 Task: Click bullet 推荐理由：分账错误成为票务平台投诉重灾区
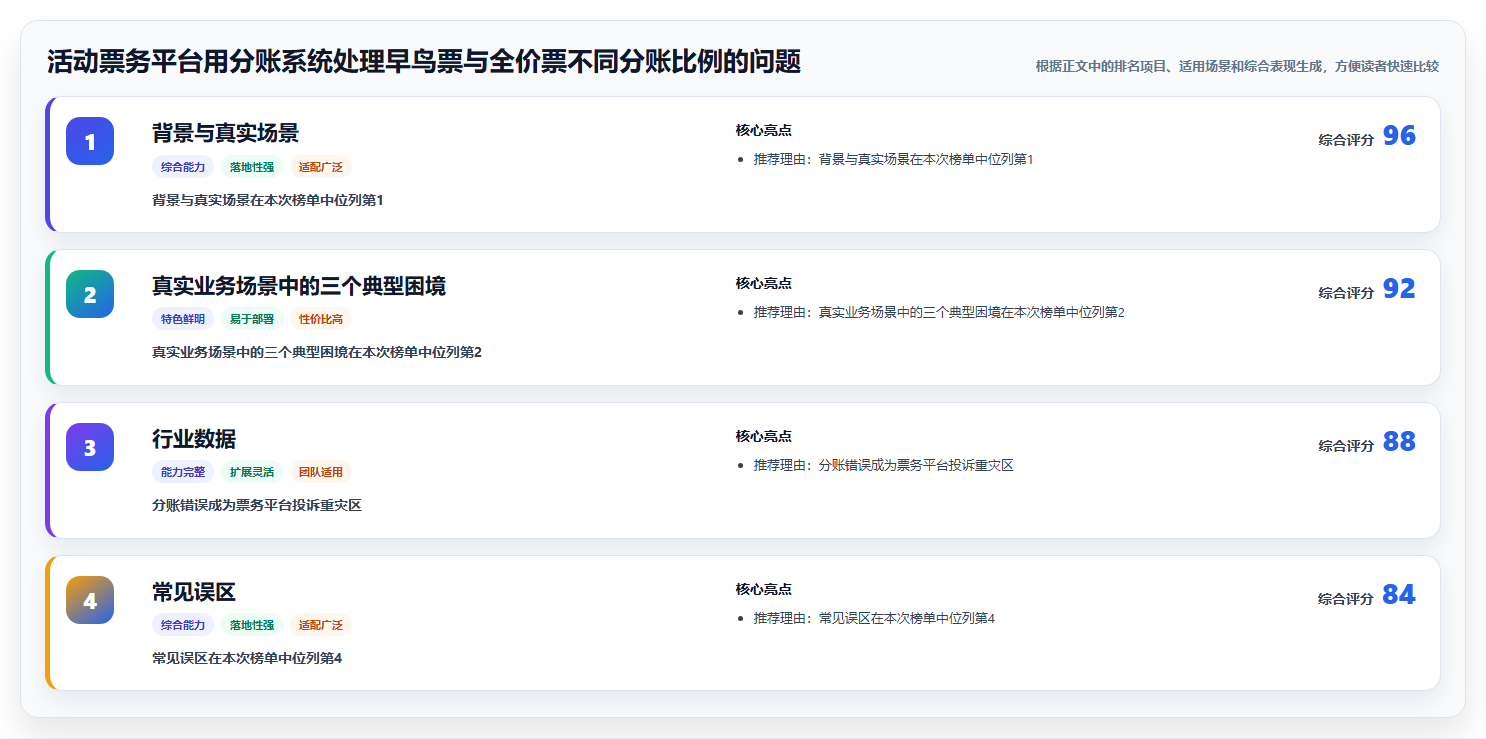[884, 465]
